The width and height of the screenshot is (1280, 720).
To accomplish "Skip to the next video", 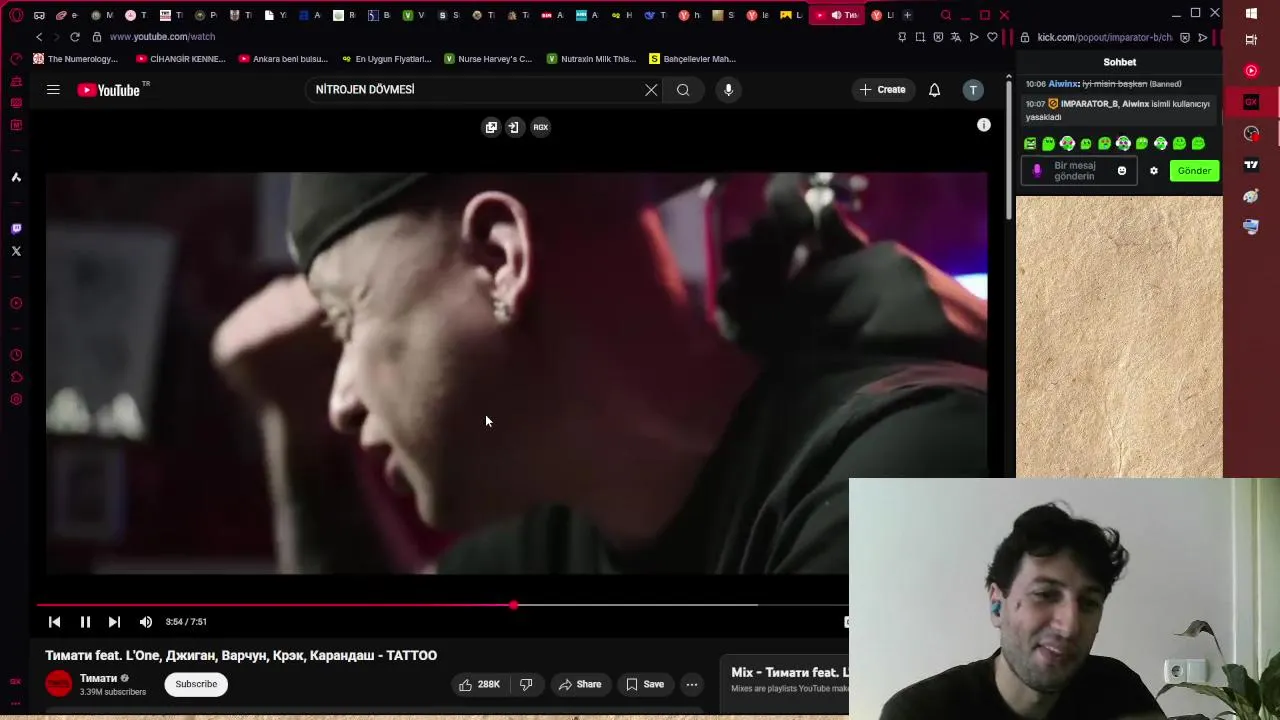I will click(114, 622).
